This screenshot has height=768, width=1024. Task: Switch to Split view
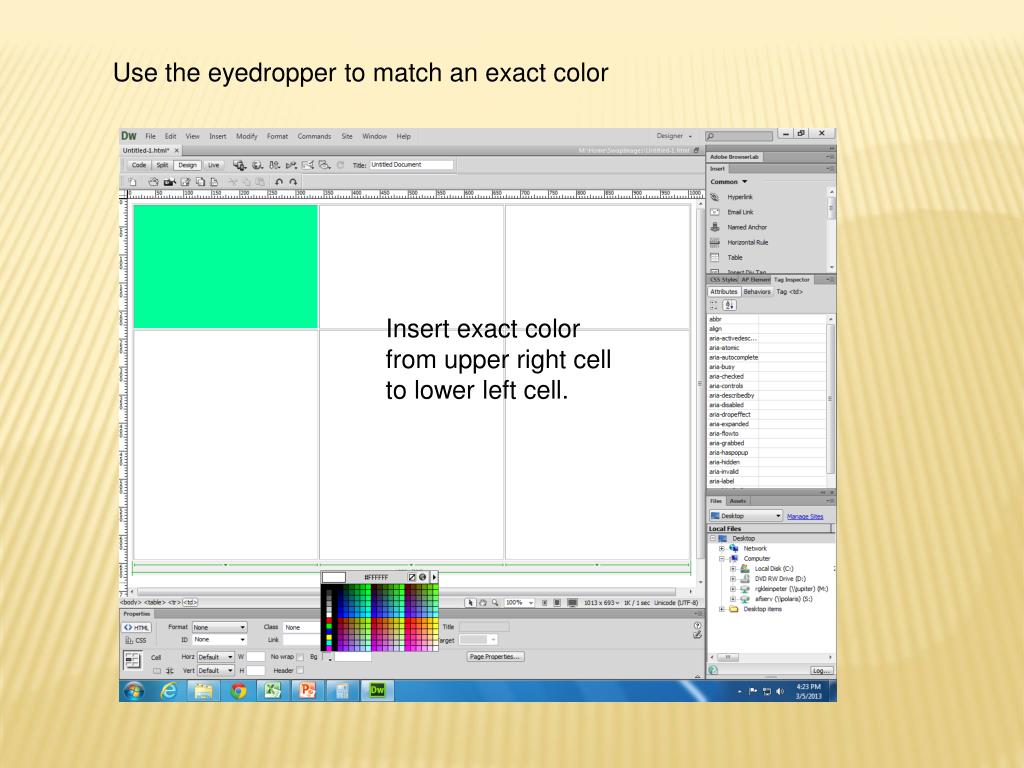pos(162,165)
